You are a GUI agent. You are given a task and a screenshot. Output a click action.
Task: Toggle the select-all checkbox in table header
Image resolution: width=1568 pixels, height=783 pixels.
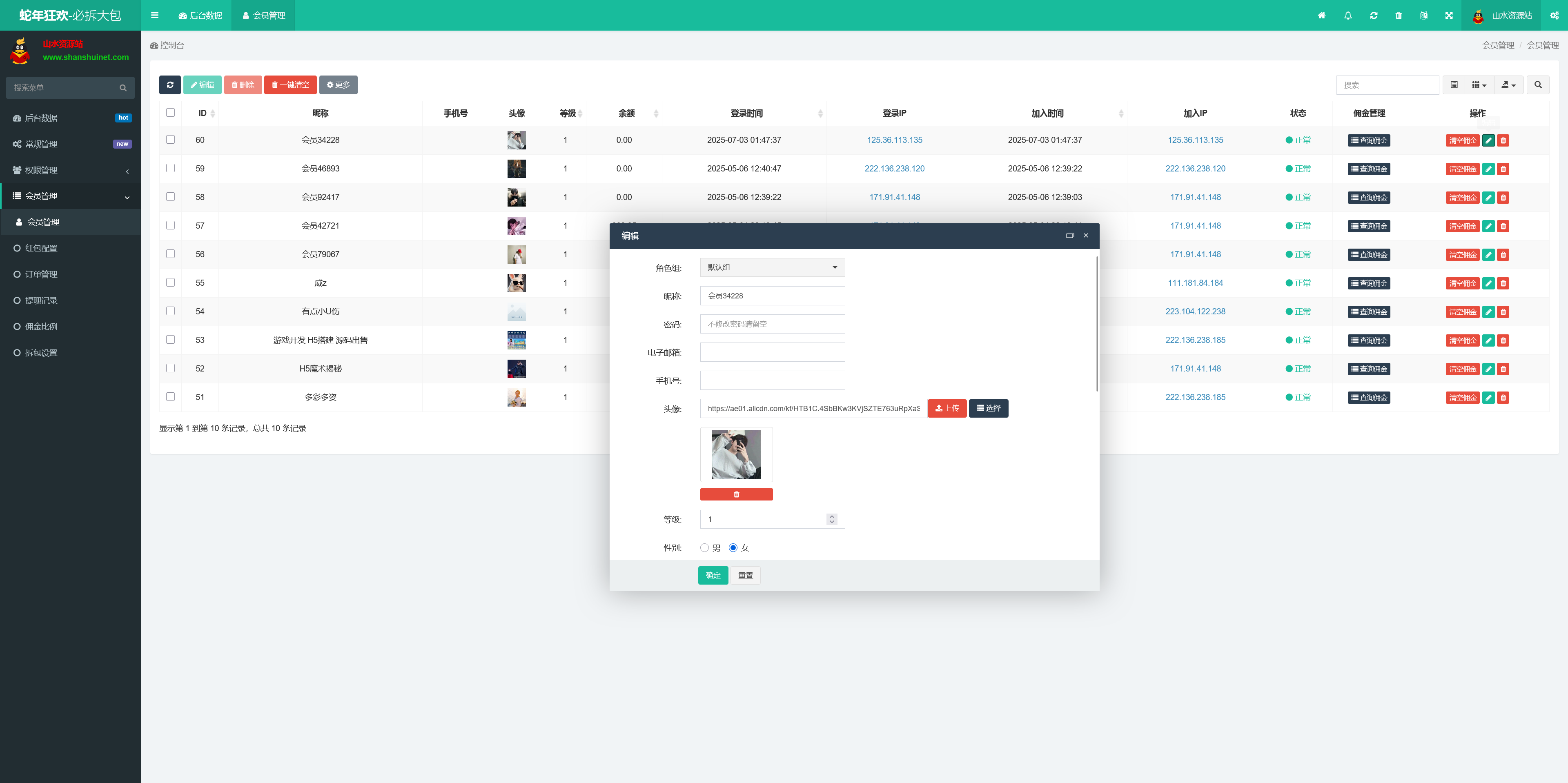coord(170,113)
